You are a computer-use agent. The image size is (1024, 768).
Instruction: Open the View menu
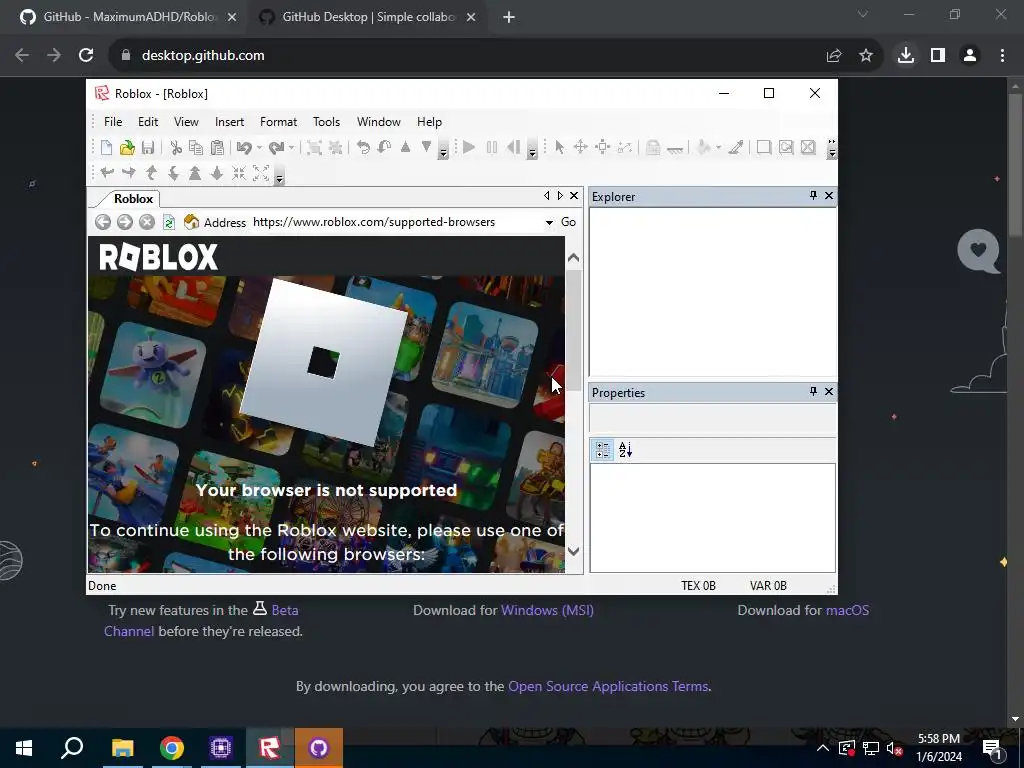coord(186,122)
